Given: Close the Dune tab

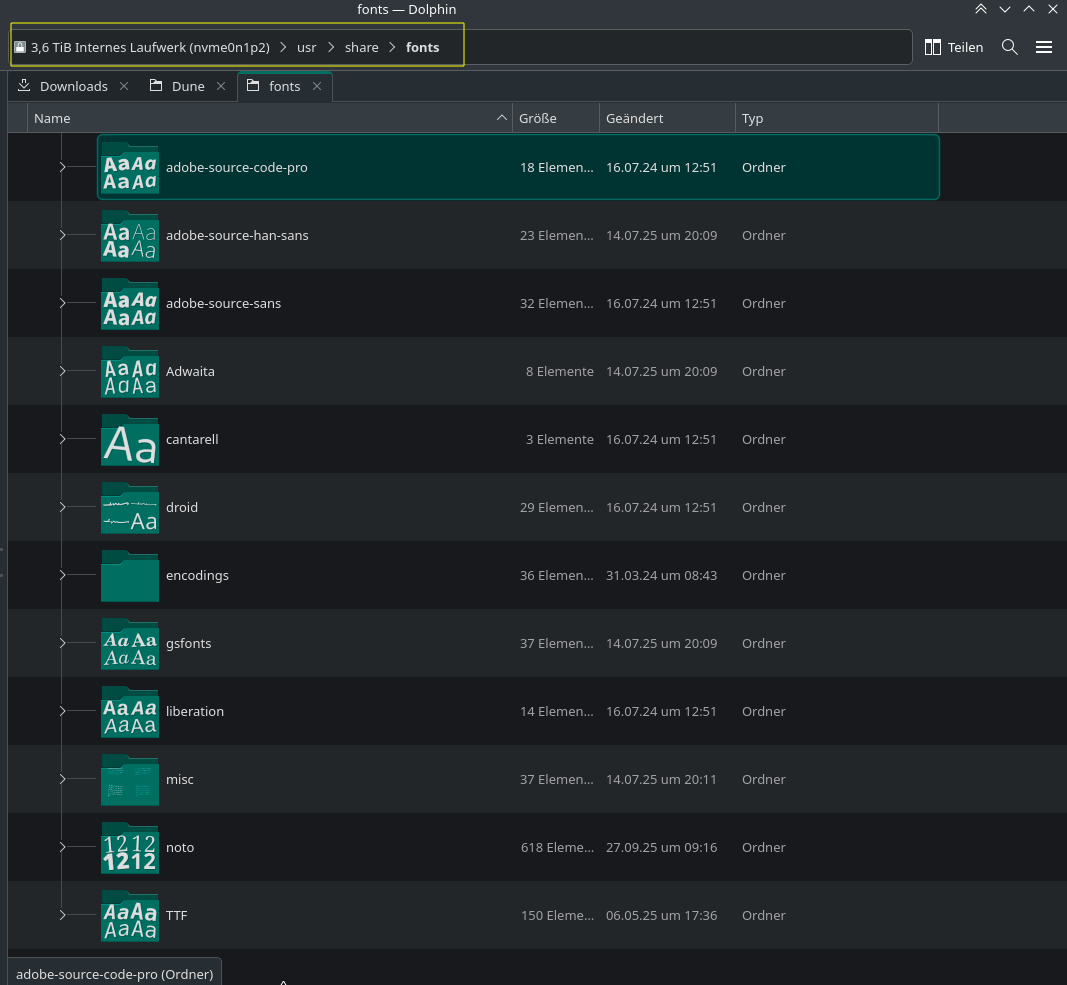Looking at the screenshot, I should pos(221,86).
